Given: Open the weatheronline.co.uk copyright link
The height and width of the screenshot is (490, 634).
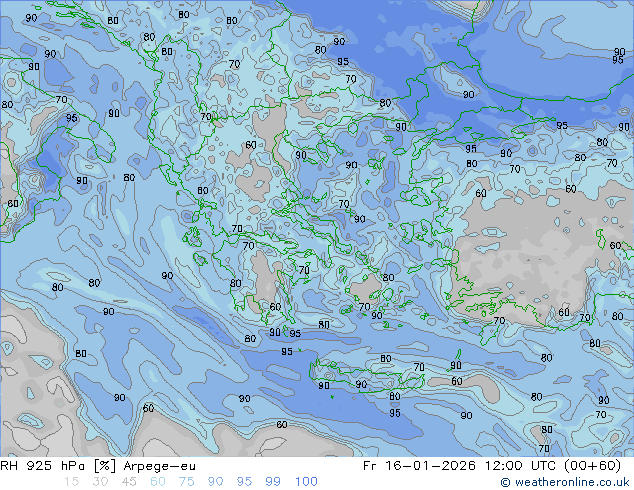Looking at the screenshot, I should click(x=565, y=482).
